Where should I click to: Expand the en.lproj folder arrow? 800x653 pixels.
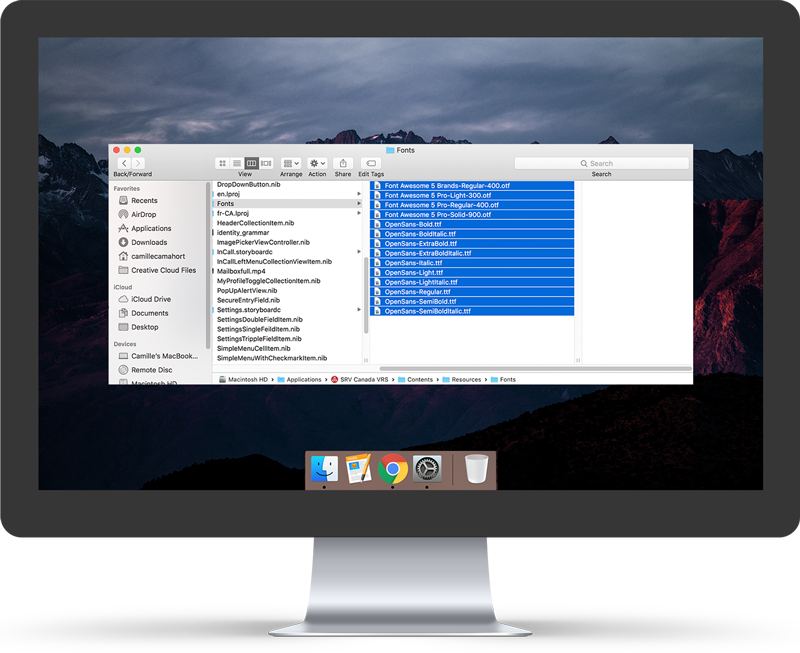click(359, 194)
